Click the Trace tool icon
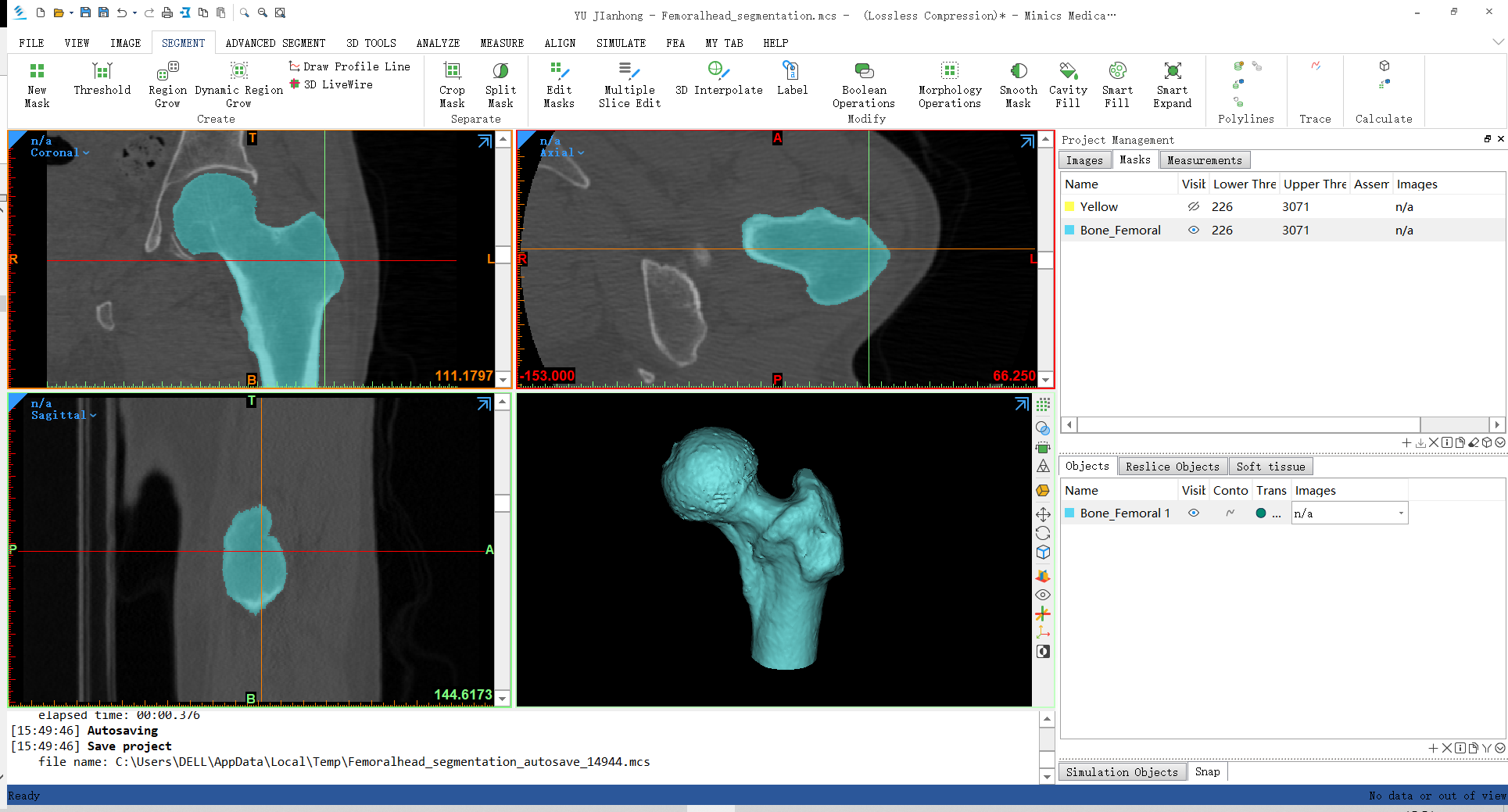 pos(1316,66)
